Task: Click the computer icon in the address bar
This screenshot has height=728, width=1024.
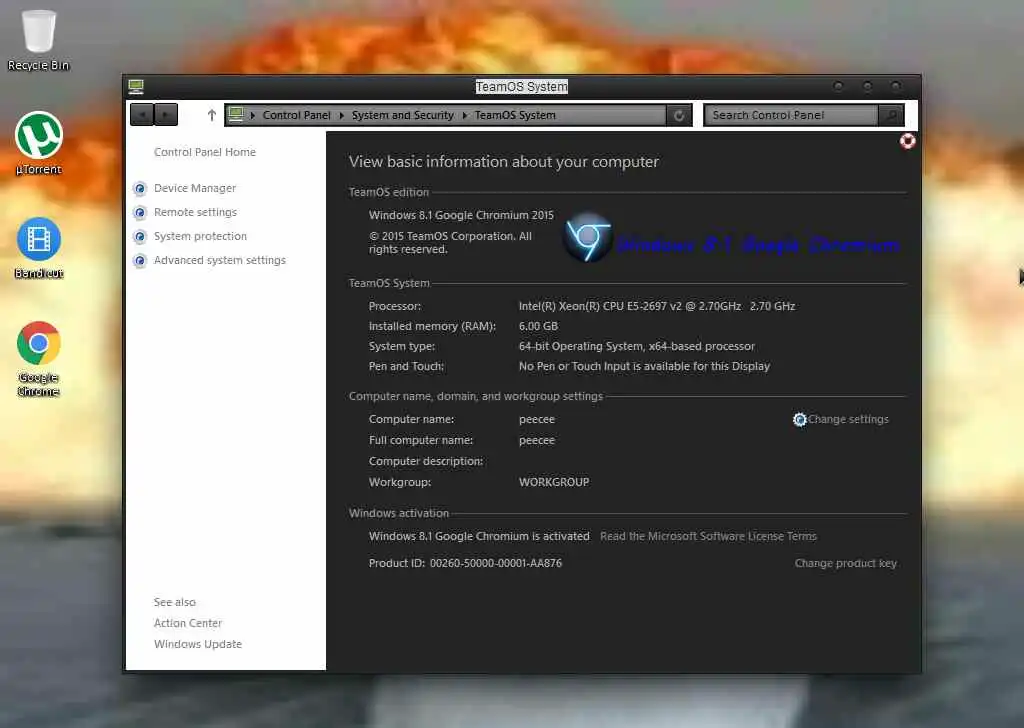Action: 236,115
